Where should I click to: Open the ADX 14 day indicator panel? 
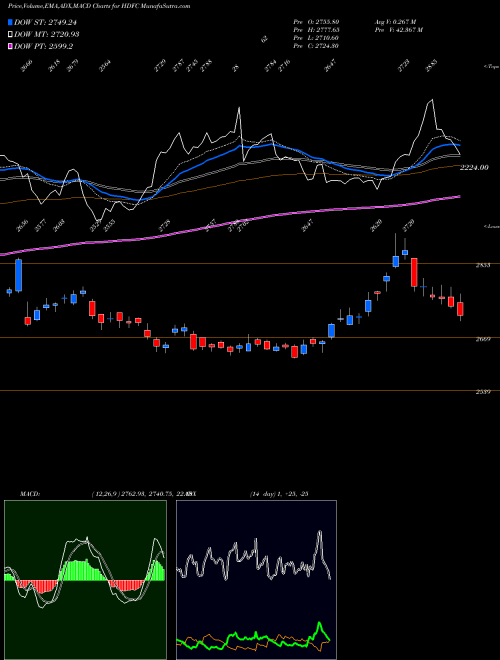coord(256,580)
